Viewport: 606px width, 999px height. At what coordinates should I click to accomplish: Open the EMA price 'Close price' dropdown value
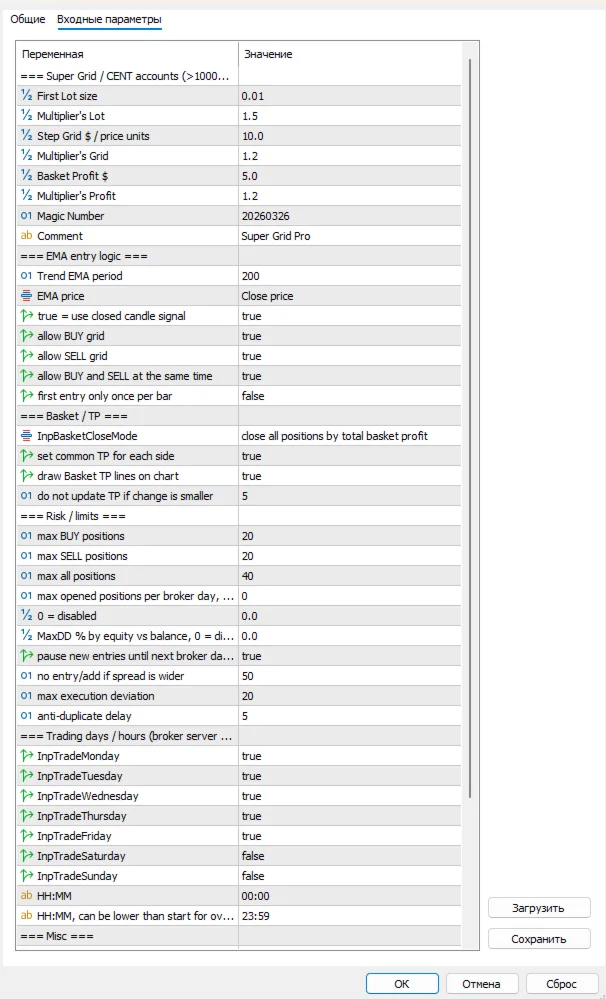349,296
